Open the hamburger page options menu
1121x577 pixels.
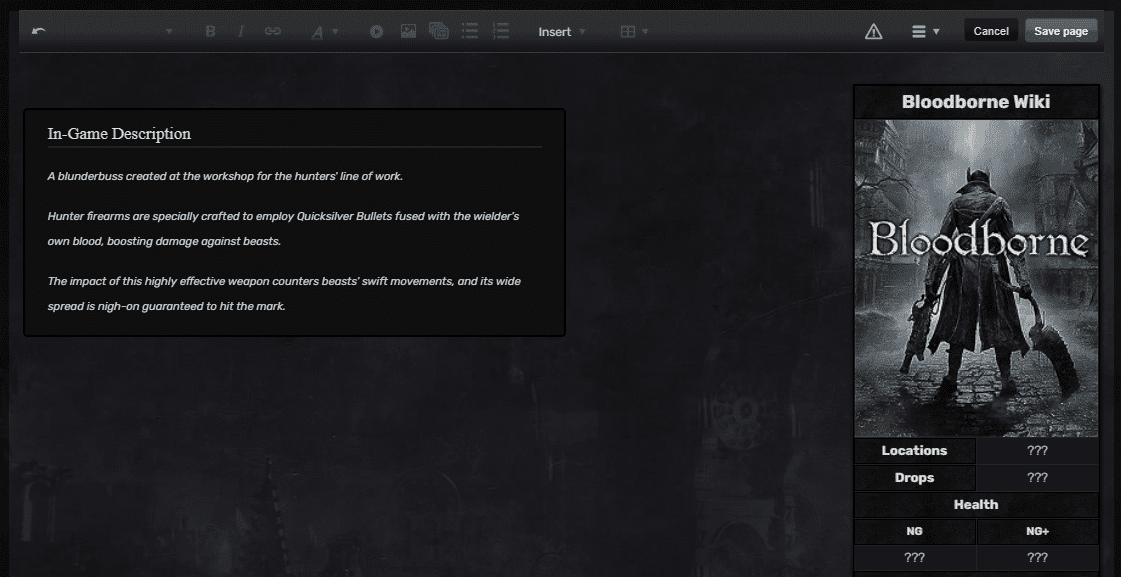pyautogui.click(x=925, y=31)
